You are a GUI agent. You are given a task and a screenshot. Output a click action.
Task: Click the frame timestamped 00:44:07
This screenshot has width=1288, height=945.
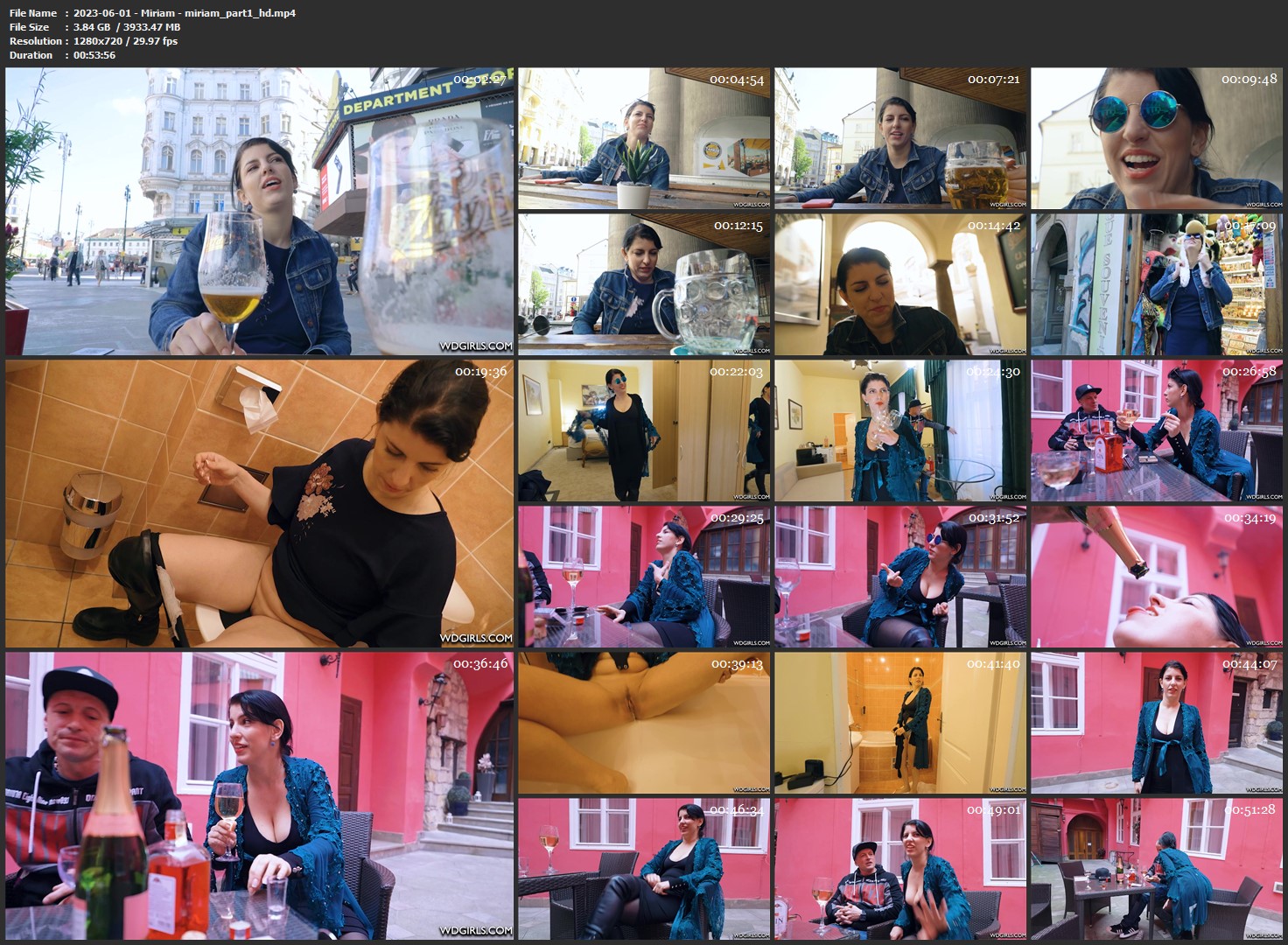coord(1157,723)
